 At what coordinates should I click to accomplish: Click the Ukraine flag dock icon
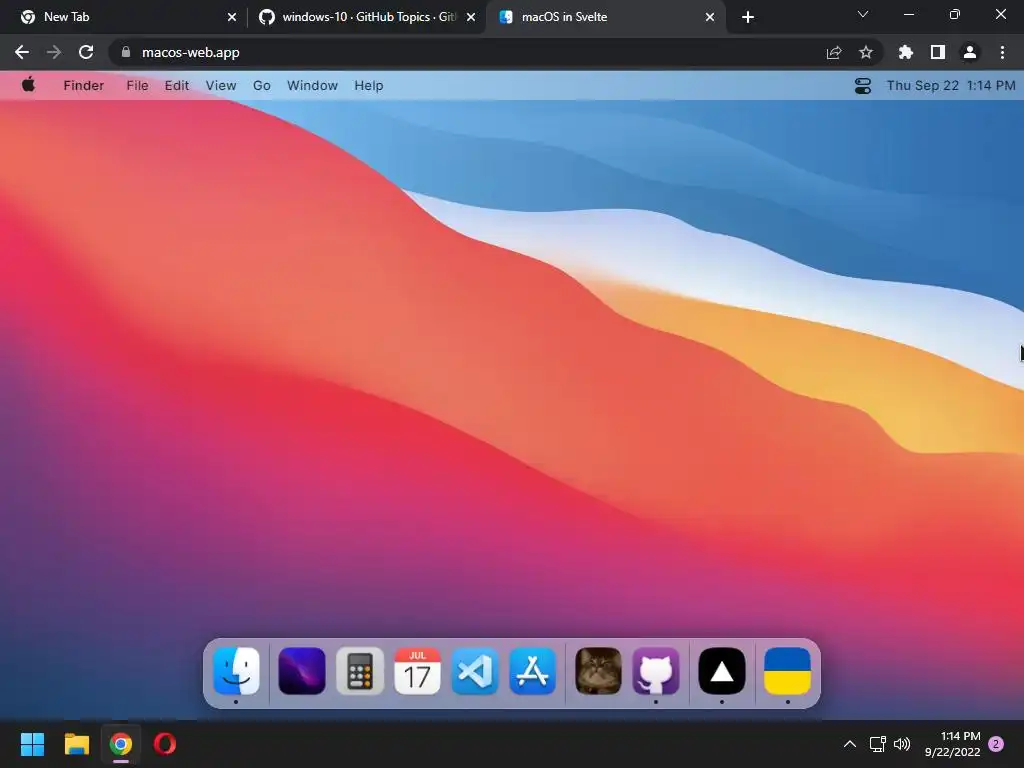(788, 671)
